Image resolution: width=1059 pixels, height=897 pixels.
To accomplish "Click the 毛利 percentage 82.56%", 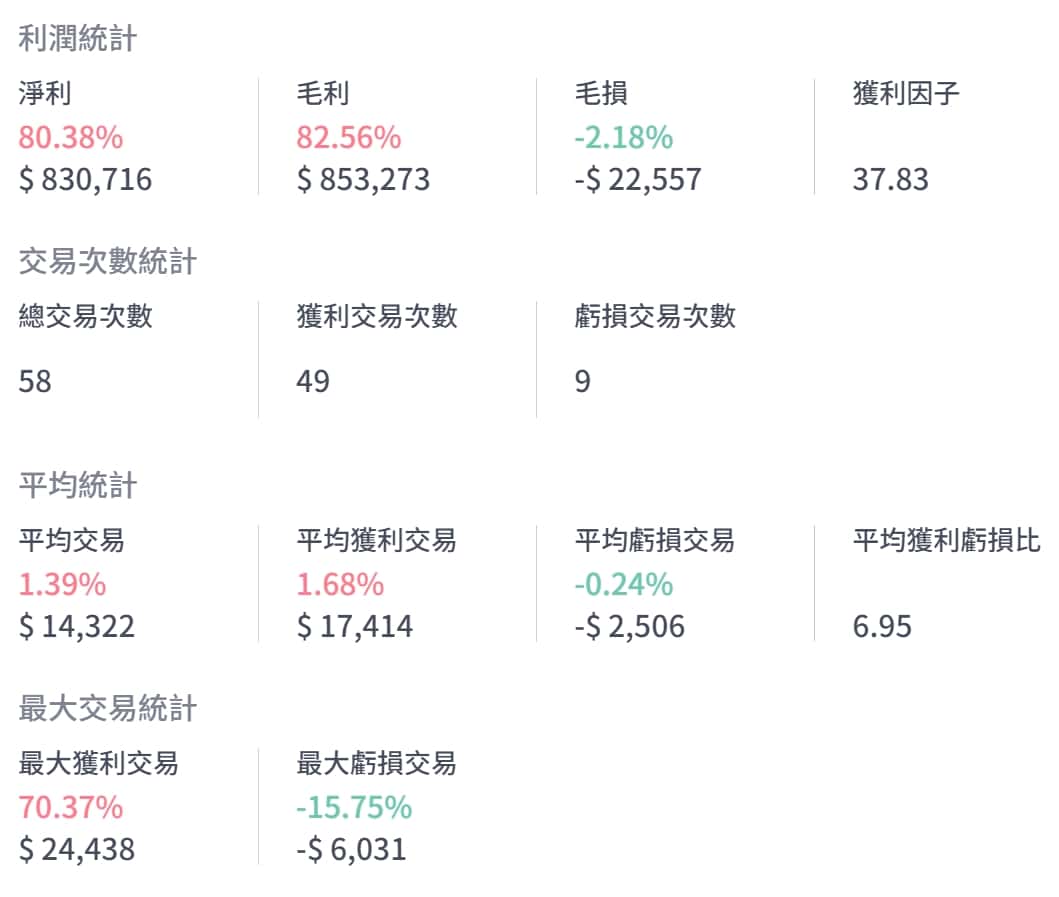I will click(x=348, y=137).
